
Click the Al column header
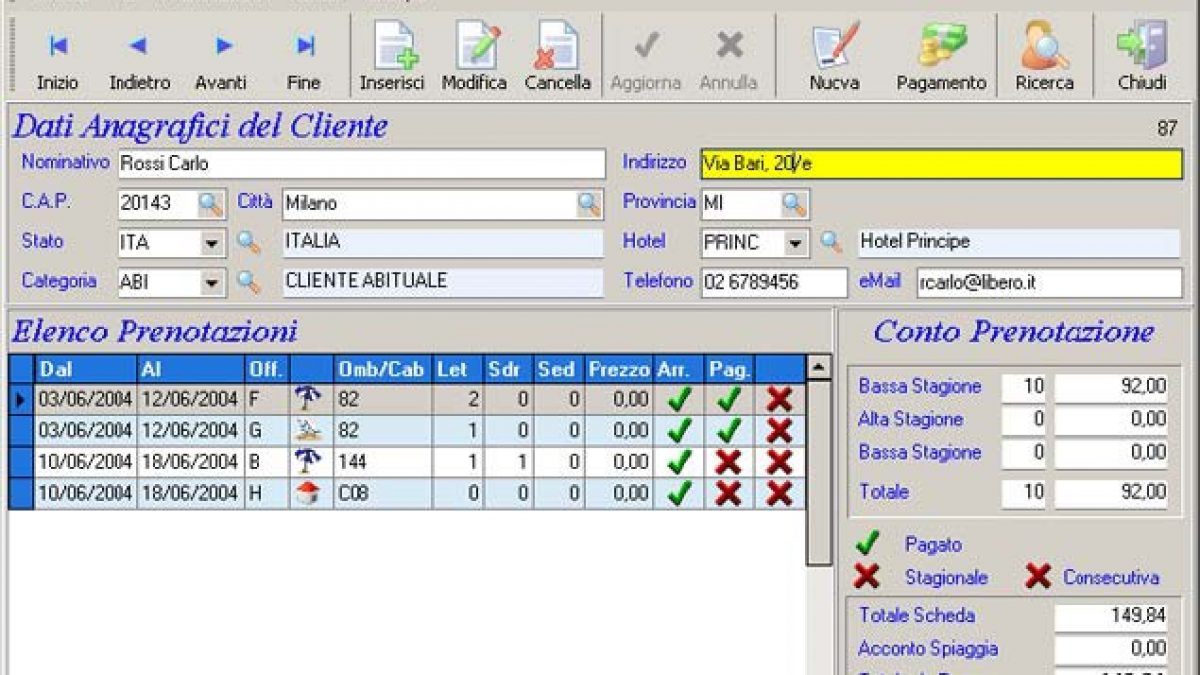[190, 369]
